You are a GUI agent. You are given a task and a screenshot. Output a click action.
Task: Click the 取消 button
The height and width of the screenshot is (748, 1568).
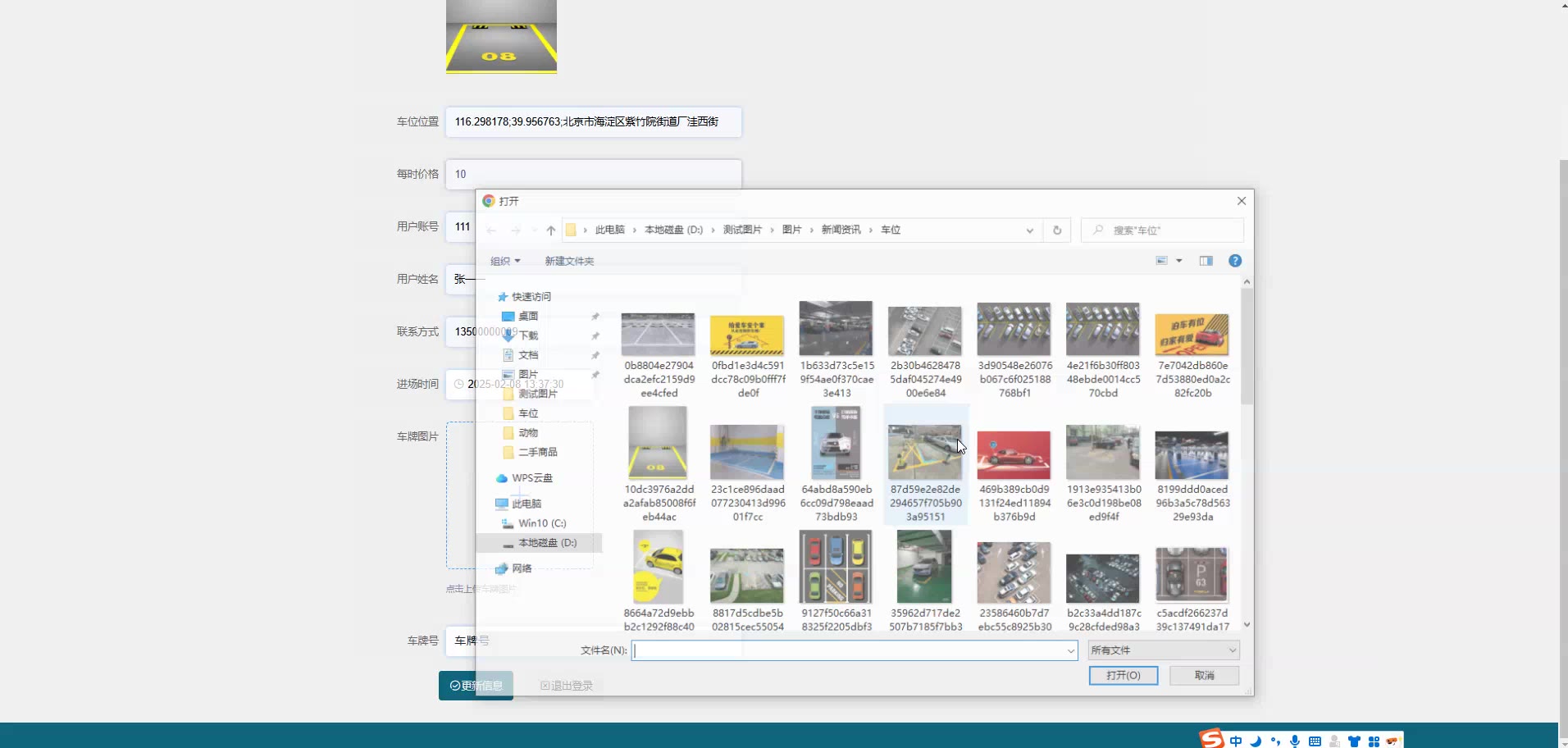(1204, 675)
